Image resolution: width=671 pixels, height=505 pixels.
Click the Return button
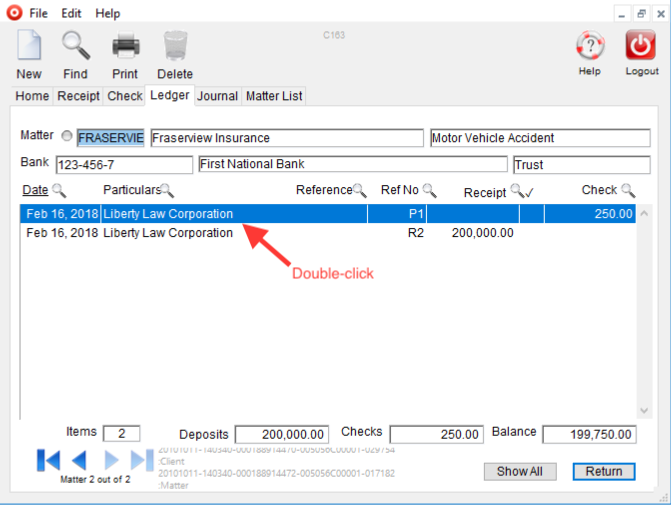603,471
